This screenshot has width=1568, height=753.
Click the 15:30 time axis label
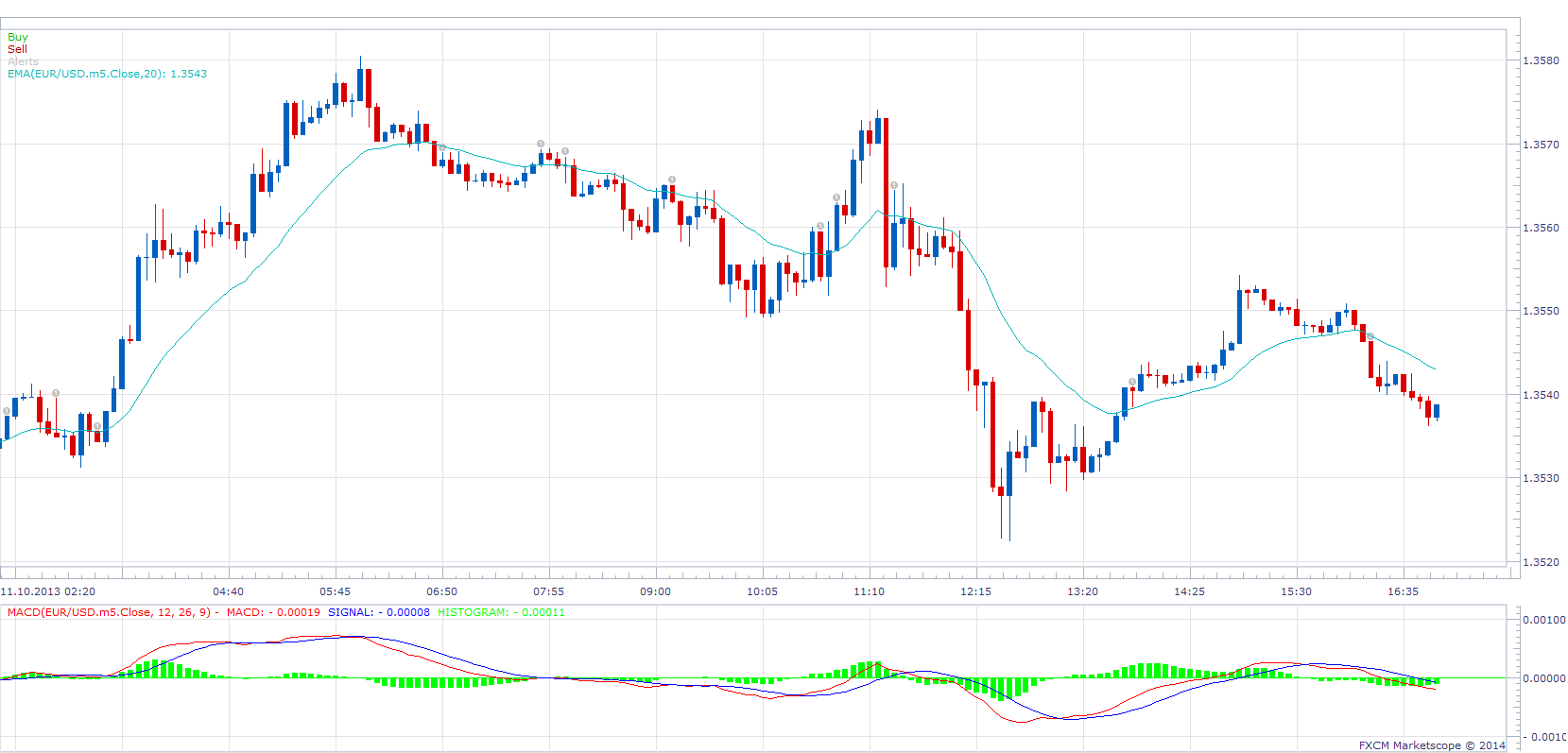pyautogui.click(x=1296, y=591)
